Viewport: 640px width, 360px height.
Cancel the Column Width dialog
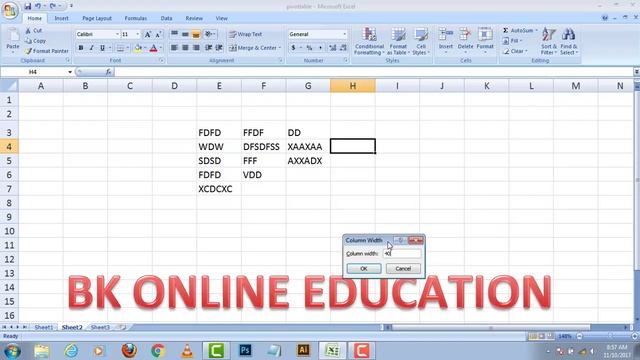click(403, 269)
